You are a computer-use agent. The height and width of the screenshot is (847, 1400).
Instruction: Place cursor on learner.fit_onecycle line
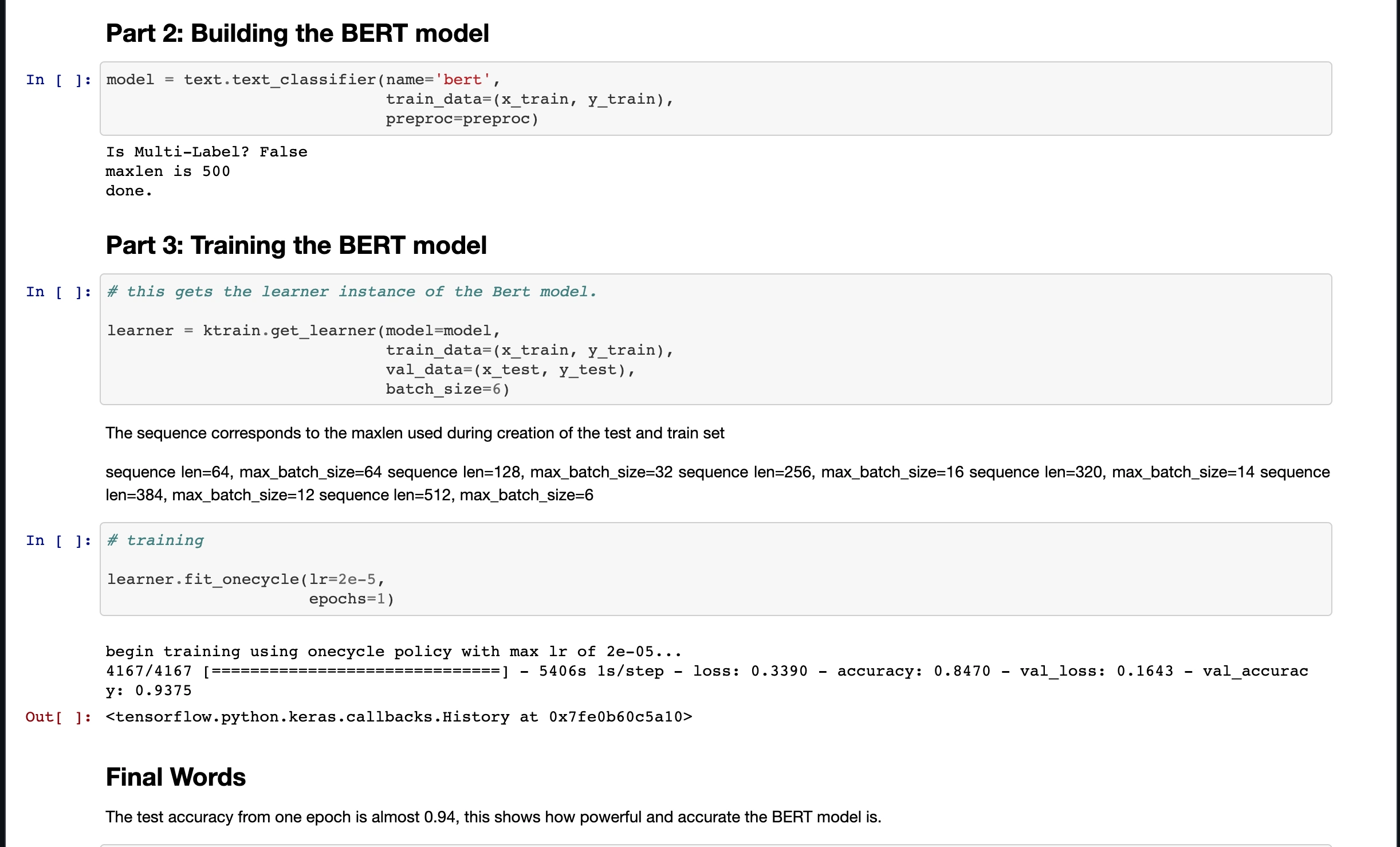pos(246,580)
